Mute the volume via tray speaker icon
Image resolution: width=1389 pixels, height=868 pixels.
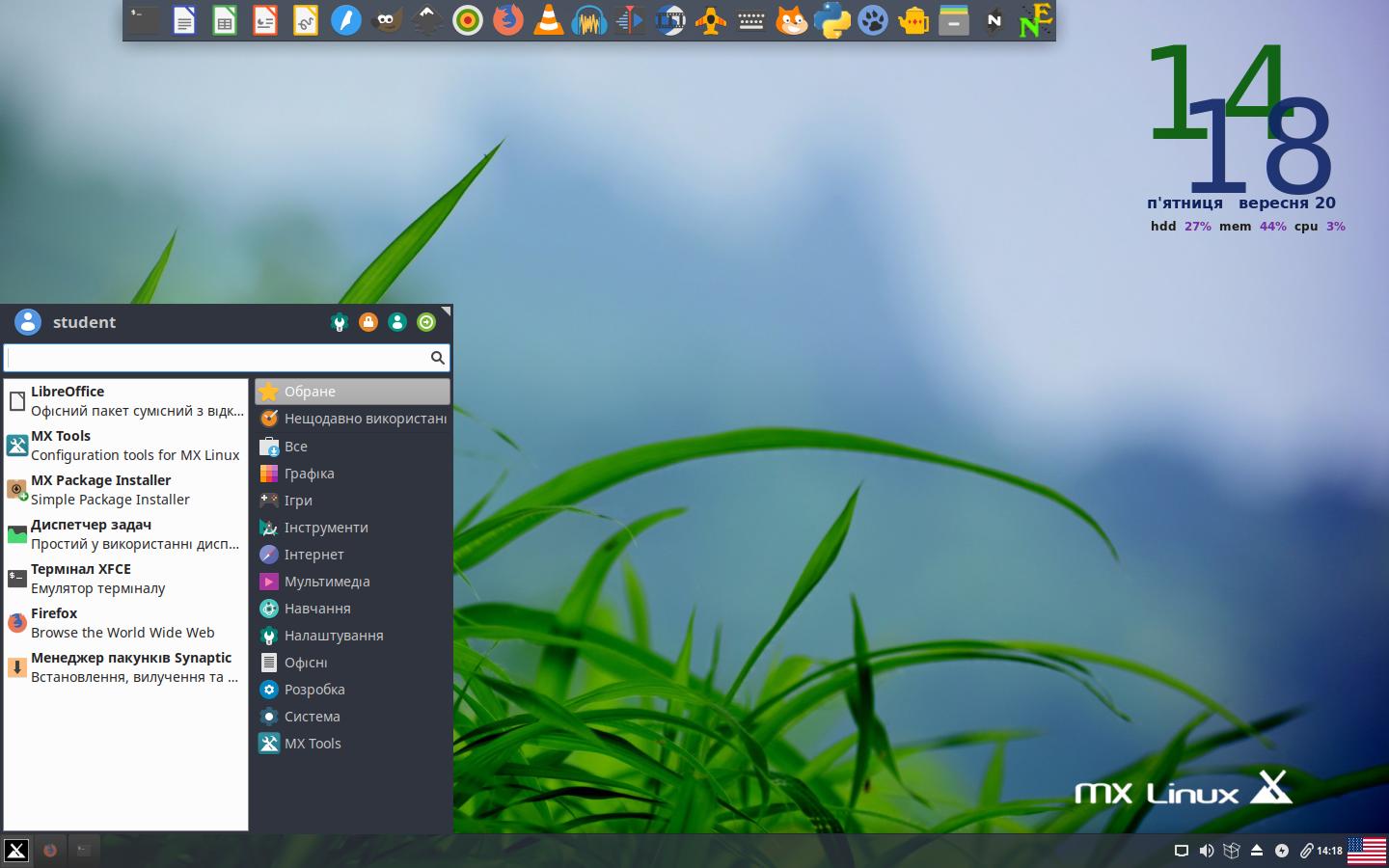1206,851
